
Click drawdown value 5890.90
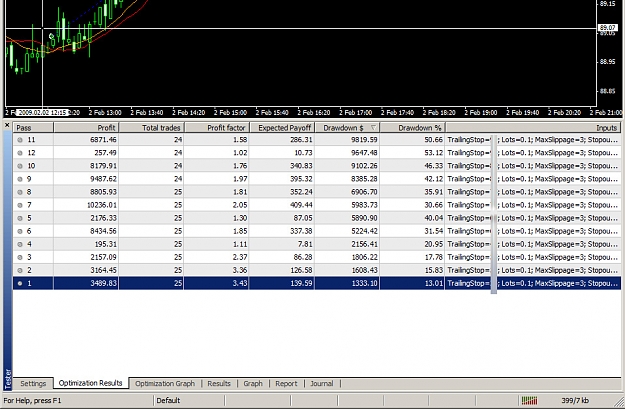[364, 218]
